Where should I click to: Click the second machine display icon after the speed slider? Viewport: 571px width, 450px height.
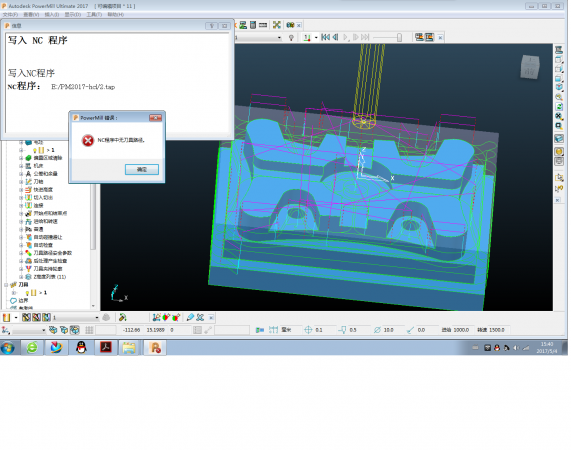click(429, 37)
